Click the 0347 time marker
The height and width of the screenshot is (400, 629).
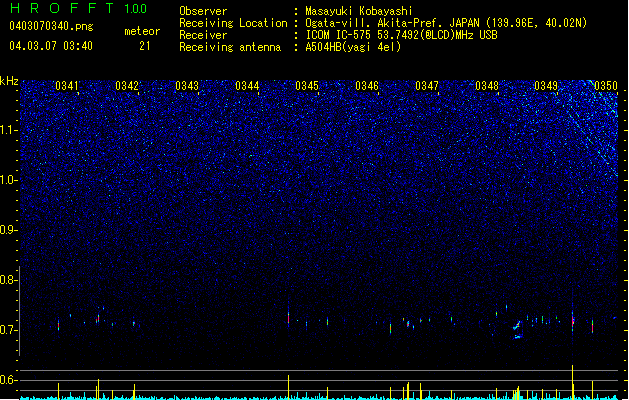pos(427,86)
